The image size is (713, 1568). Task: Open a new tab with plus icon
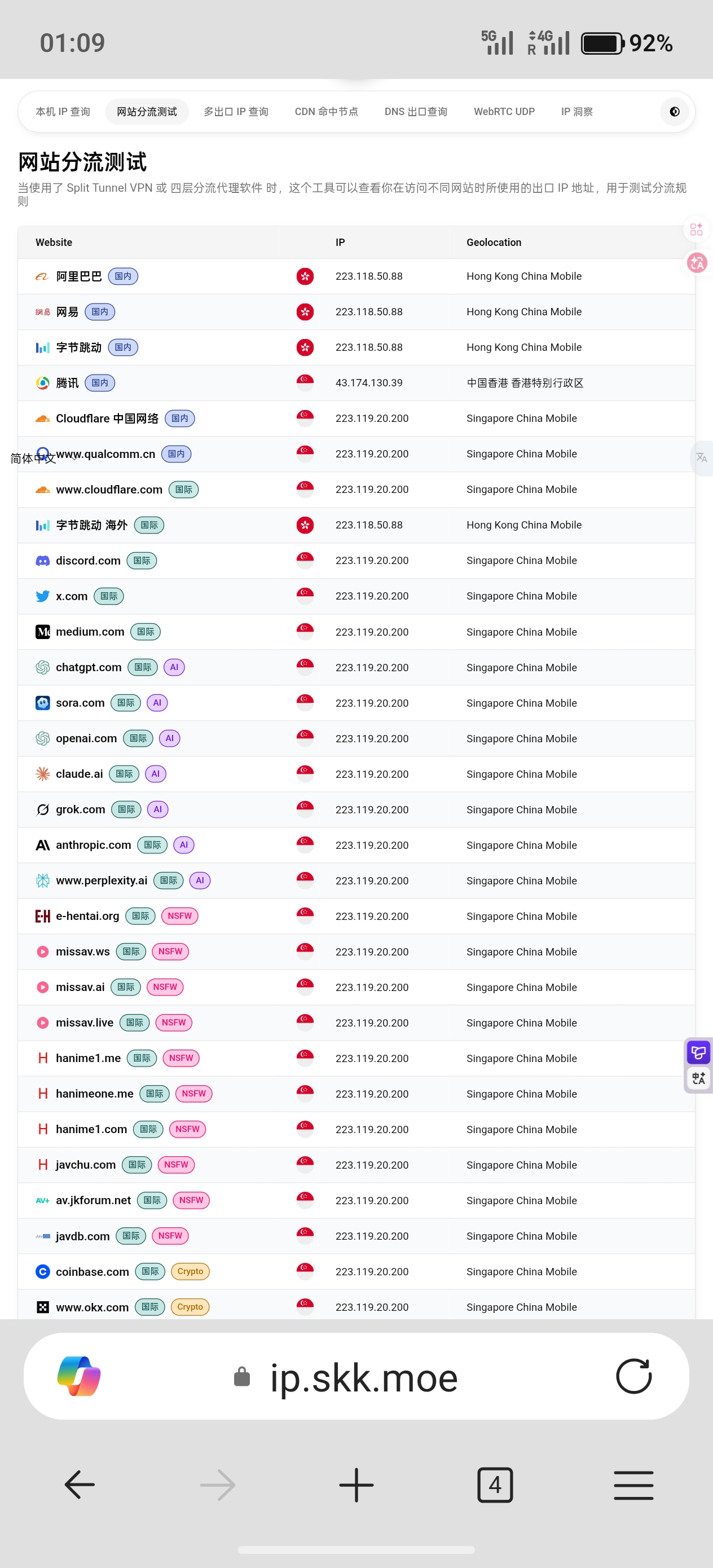(x=356, y=1485)
